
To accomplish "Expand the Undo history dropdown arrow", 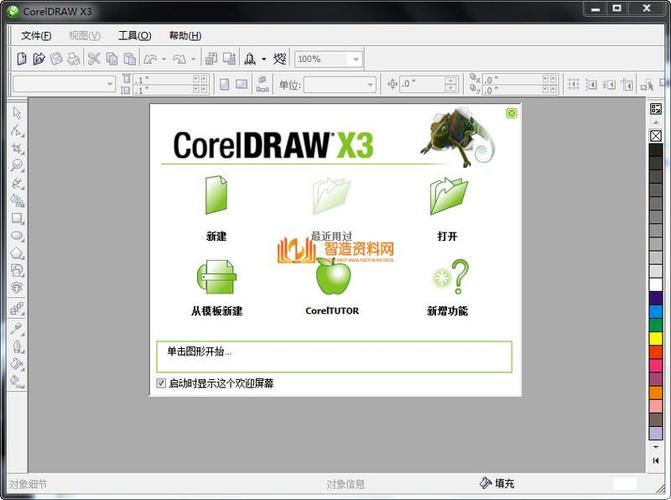I will click(x=164, y=59).
